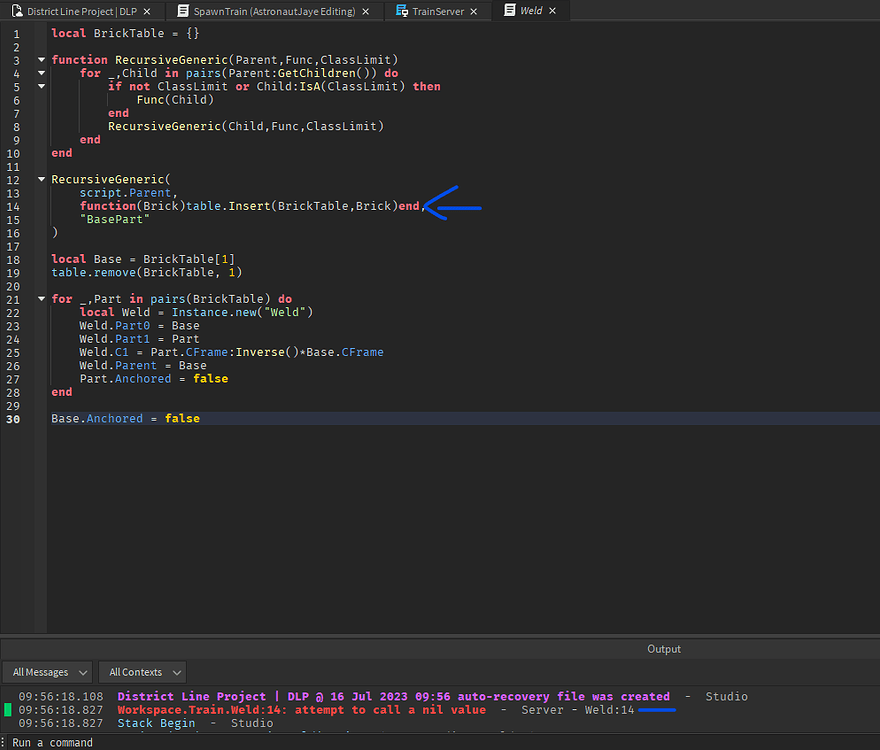Click the script icon on the SpawnTrain tab
Screen dimensions: 880x750
pos(184,11)
